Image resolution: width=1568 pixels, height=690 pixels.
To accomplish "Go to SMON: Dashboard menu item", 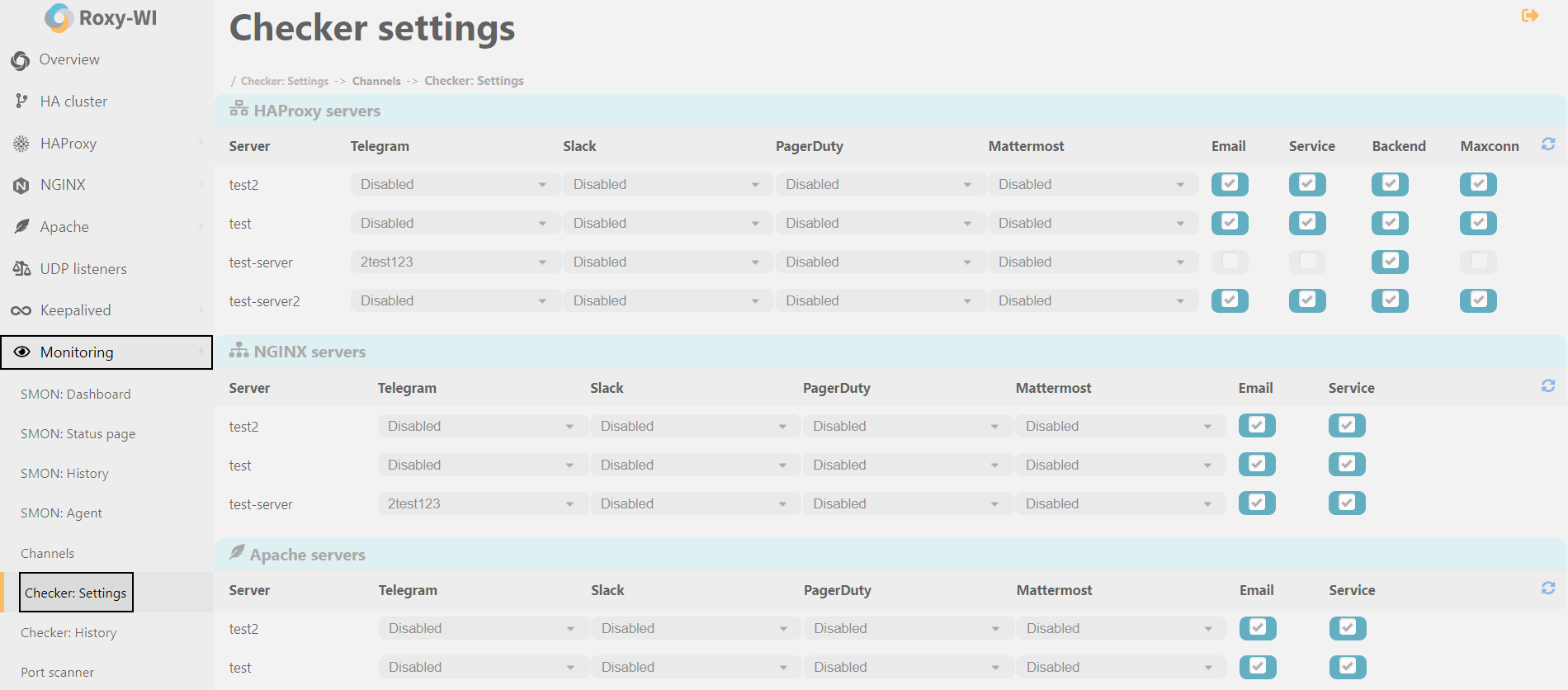I will (x=75, y=395).
